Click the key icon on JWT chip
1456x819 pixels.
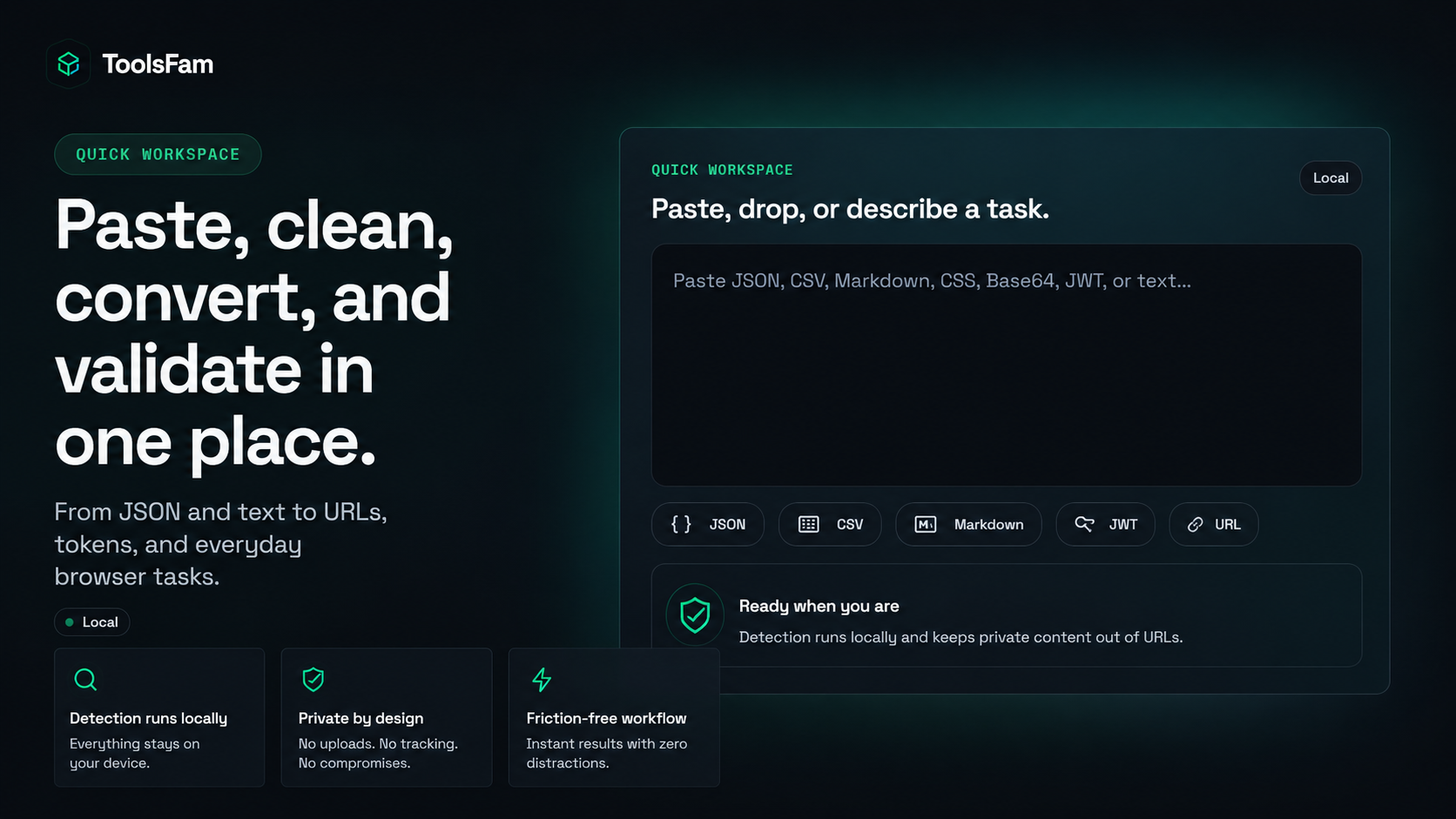pos(1084,524)
